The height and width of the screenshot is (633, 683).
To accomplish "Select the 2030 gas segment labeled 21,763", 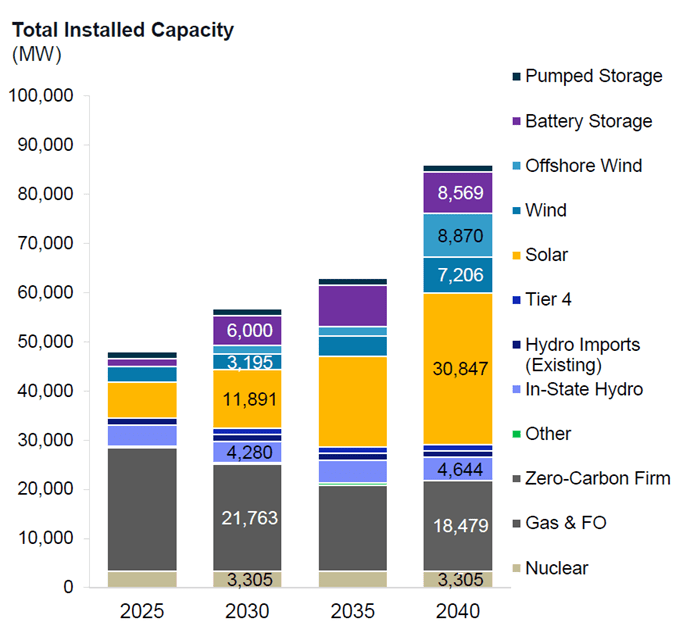I will [248, 517].
